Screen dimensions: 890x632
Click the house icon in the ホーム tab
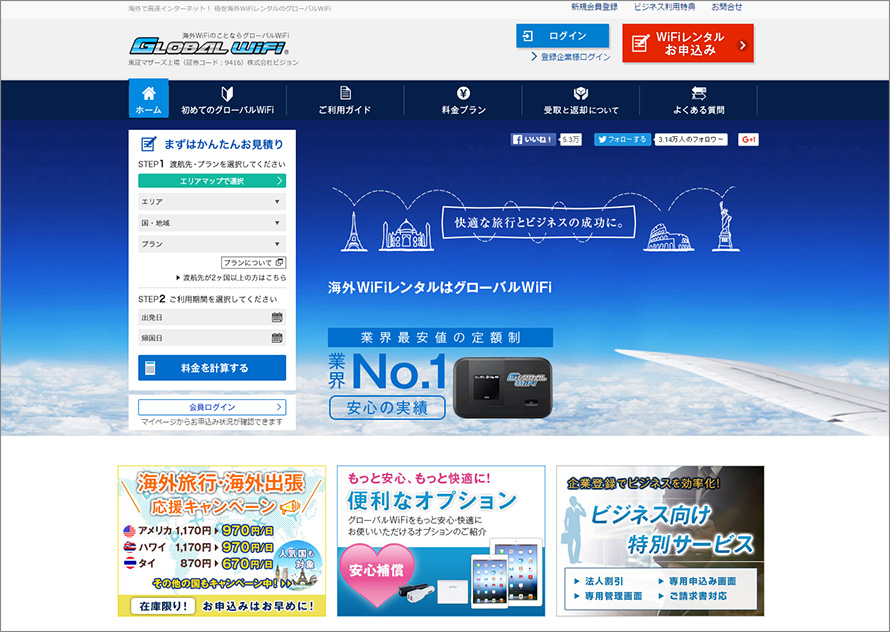click(149, 93)
